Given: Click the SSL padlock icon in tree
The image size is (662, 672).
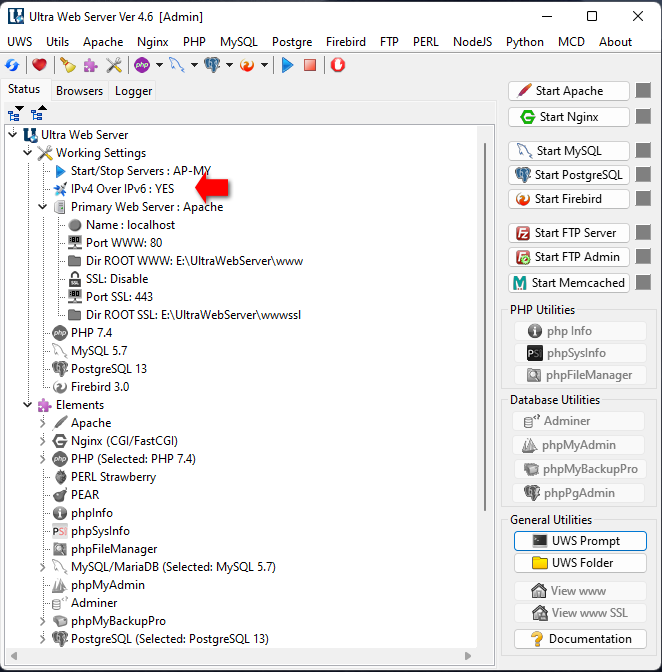Looking at the screenshot, I should [x=75, y=279].
